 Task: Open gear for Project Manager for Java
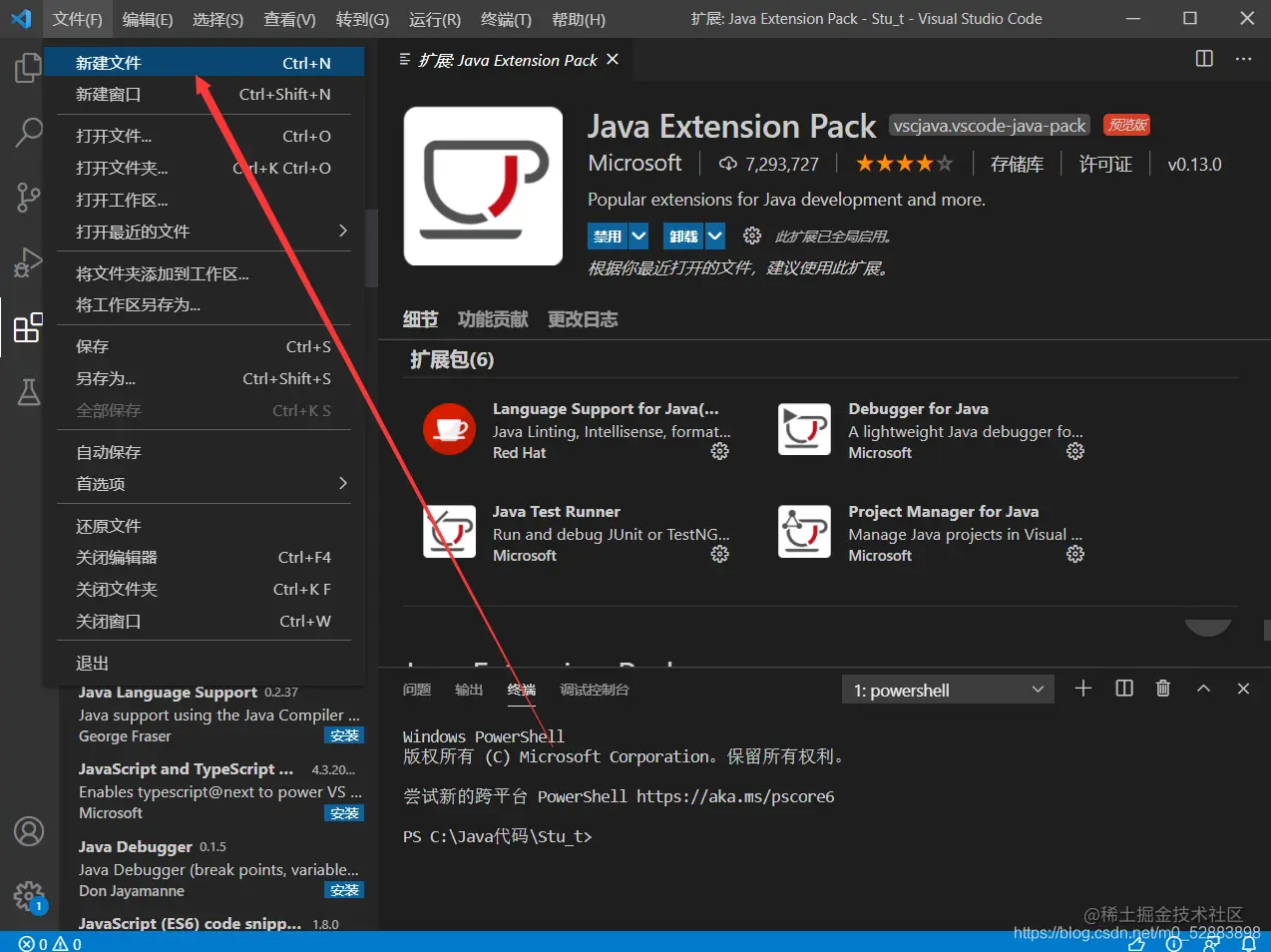coord(1074,554)
